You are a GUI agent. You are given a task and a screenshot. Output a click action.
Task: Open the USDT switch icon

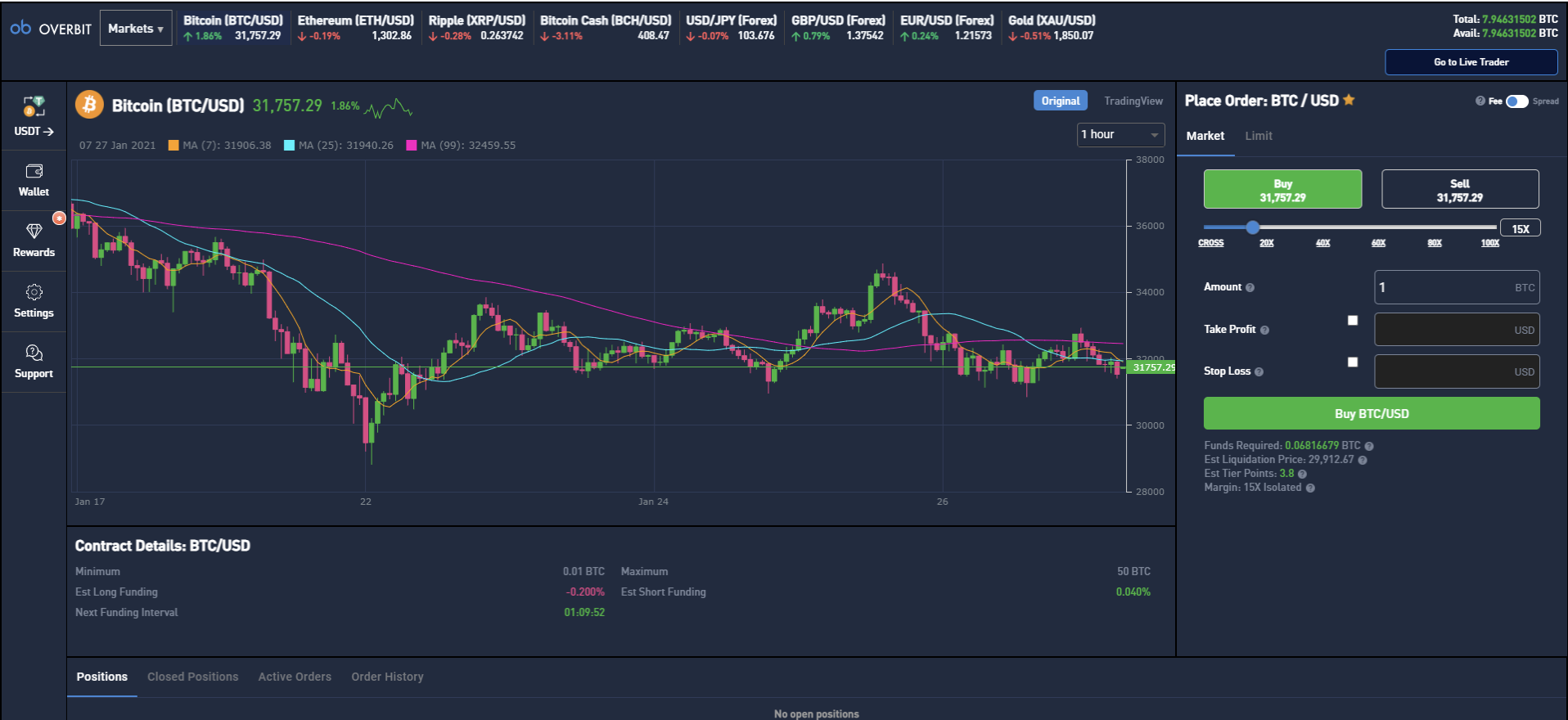tap(34, 106)
